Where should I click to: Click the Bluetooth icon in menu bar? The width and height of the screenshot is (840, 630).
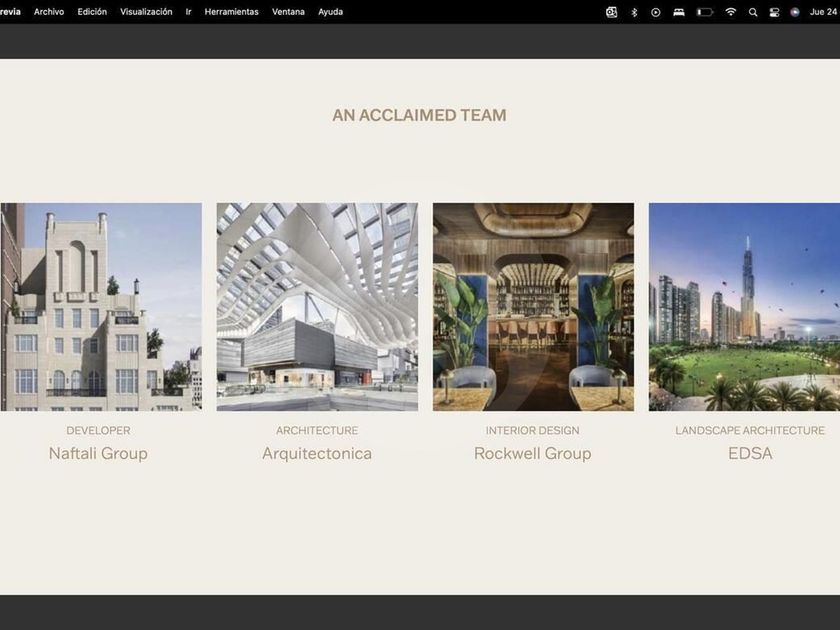pyautogui.click(x=634, y=12)
